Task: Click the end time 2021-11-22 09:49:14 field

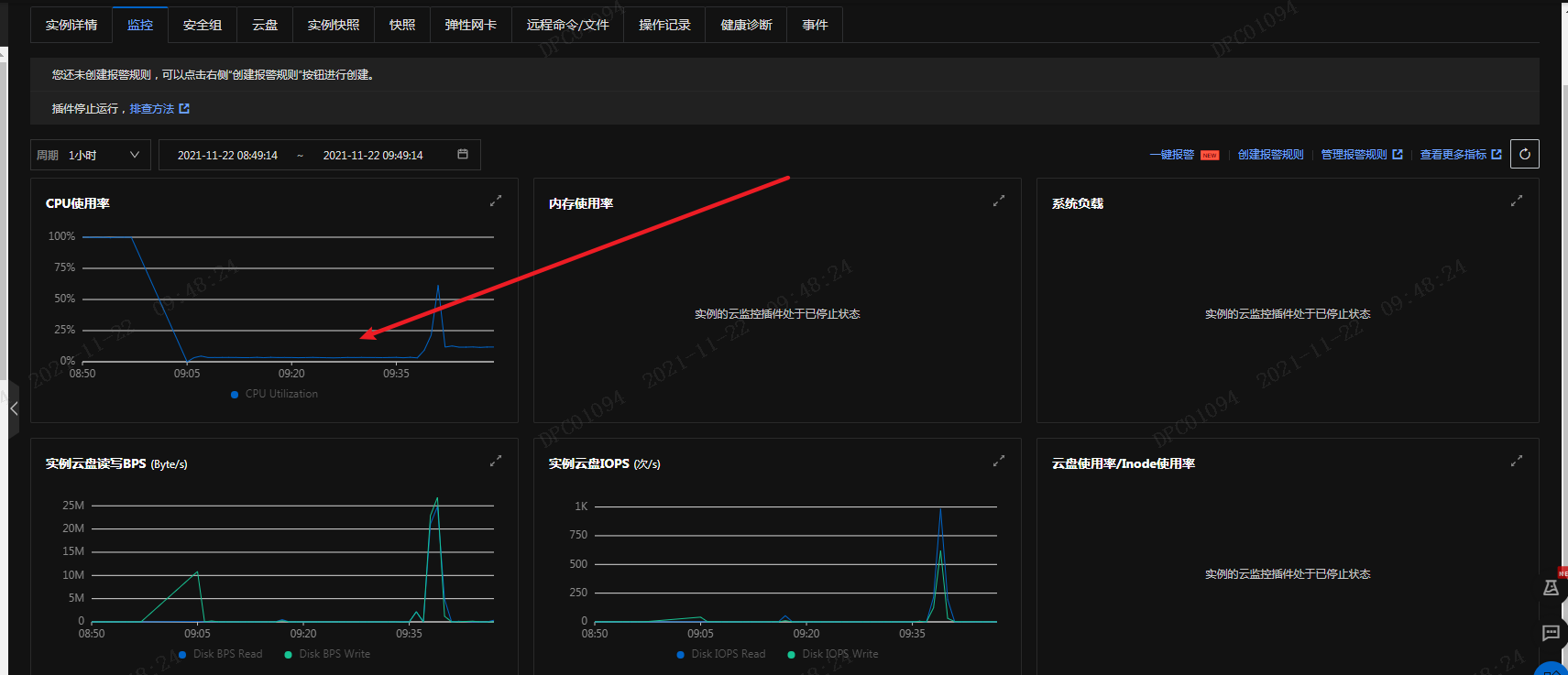Action: point(373,156)
